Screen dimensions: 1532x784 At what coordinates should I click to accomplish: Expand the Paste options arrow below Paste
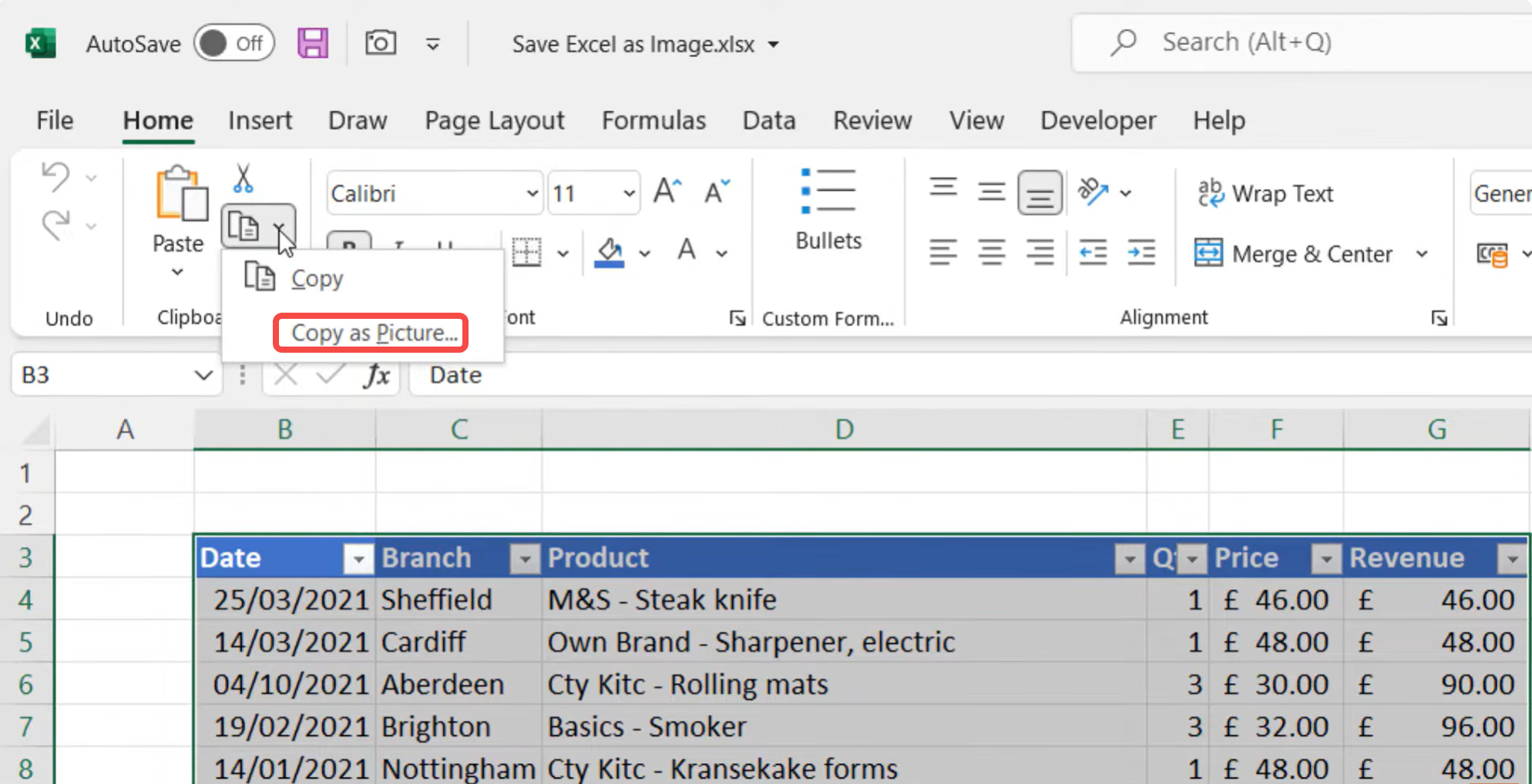click(177, 271)
